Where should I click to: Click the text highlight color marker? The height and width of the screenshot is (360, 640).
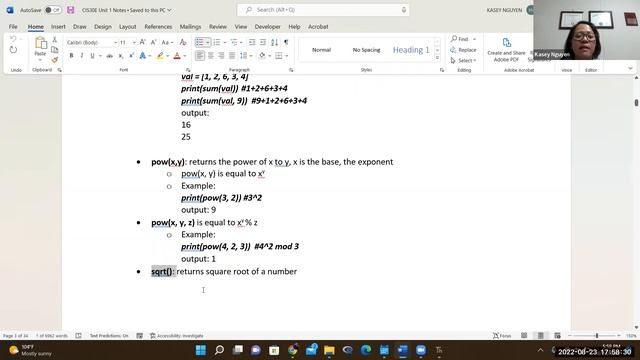tap(160, 56)
